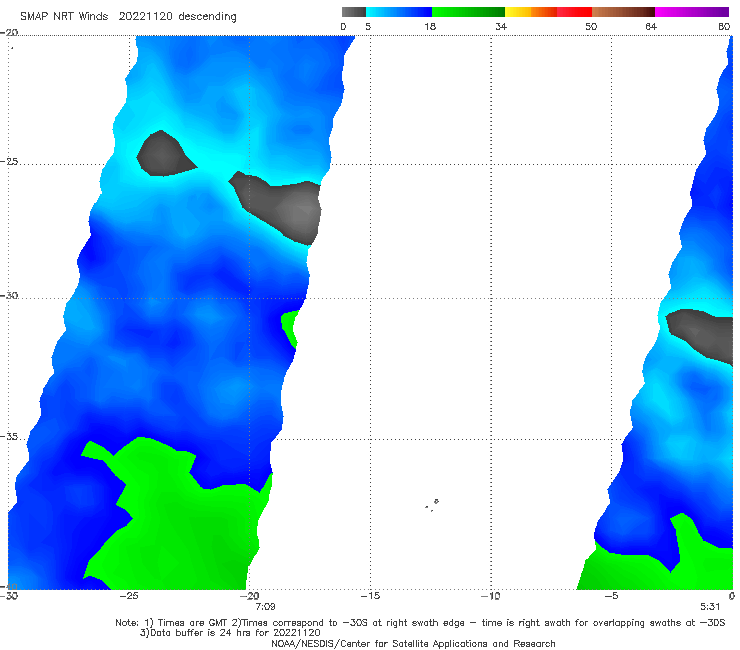
Task: Click the color bar label '50'
Action: [591, 26]
